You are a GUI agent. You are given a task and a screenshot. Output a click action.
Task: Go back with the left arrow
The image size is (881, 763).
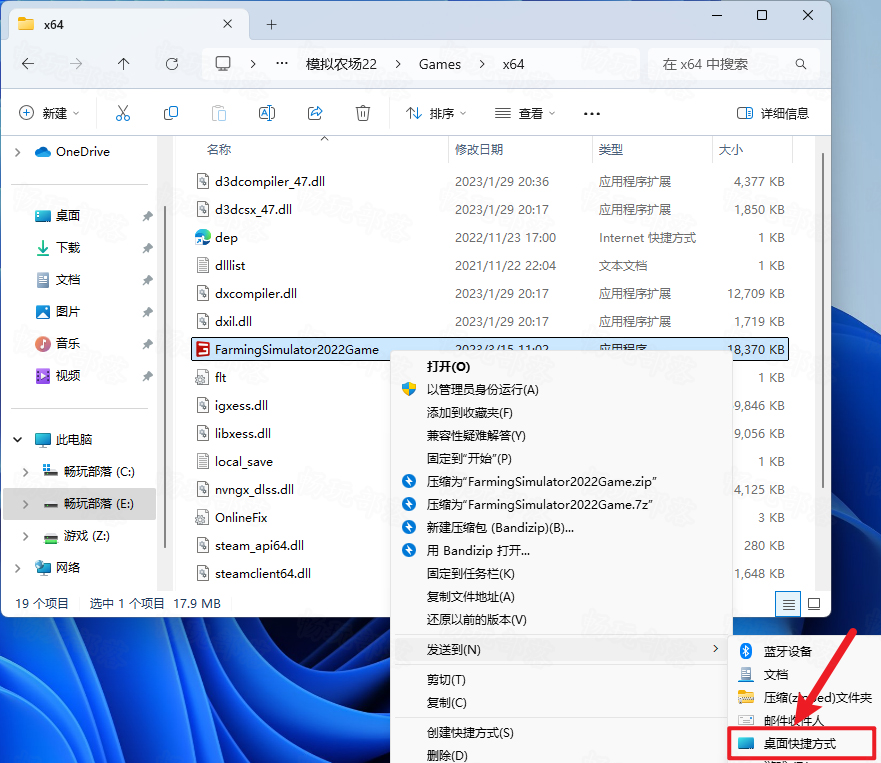point(28,64)
